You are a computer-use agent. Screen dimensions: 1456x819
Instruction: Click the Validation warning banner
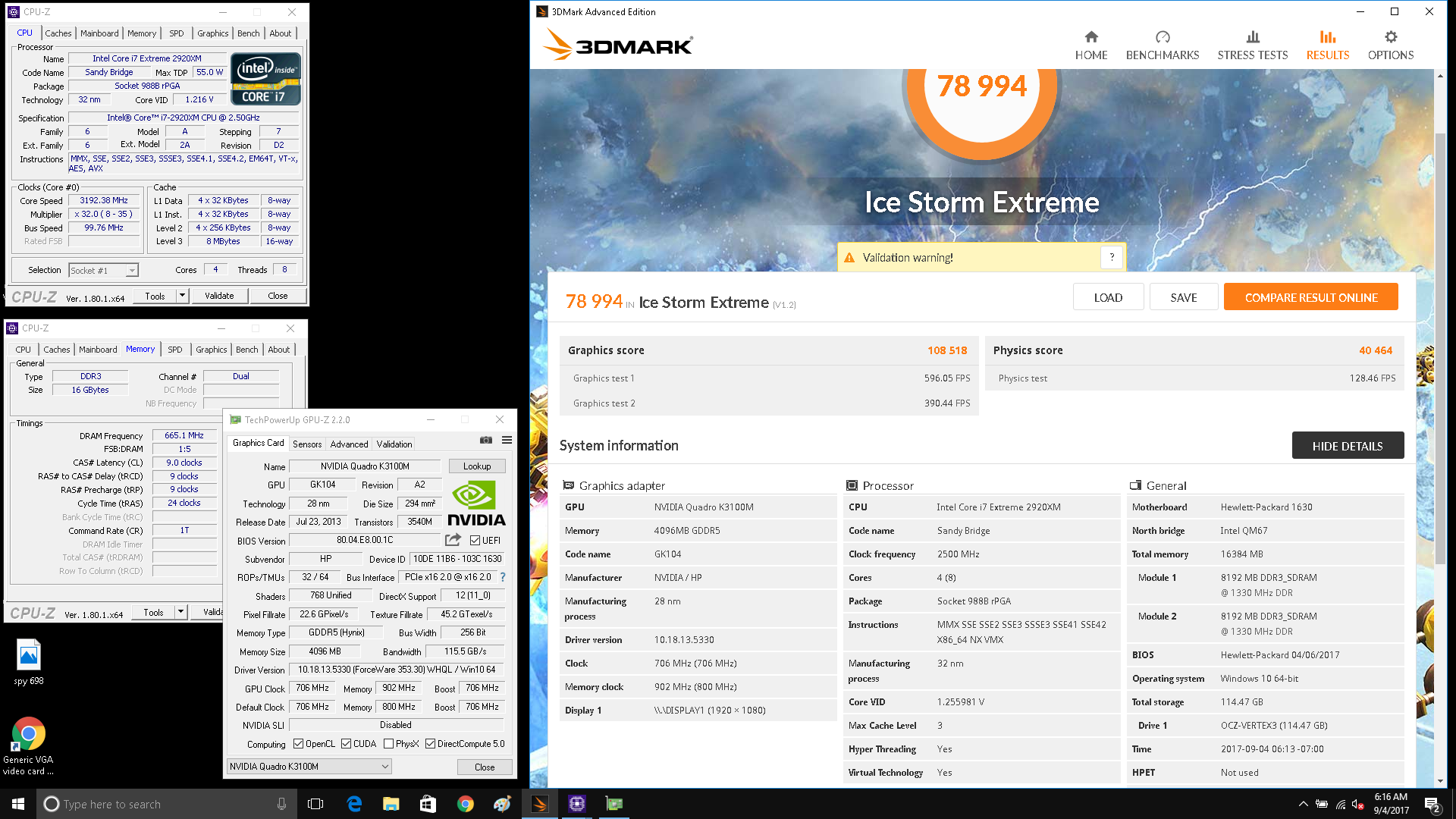(x=981, y=257)
